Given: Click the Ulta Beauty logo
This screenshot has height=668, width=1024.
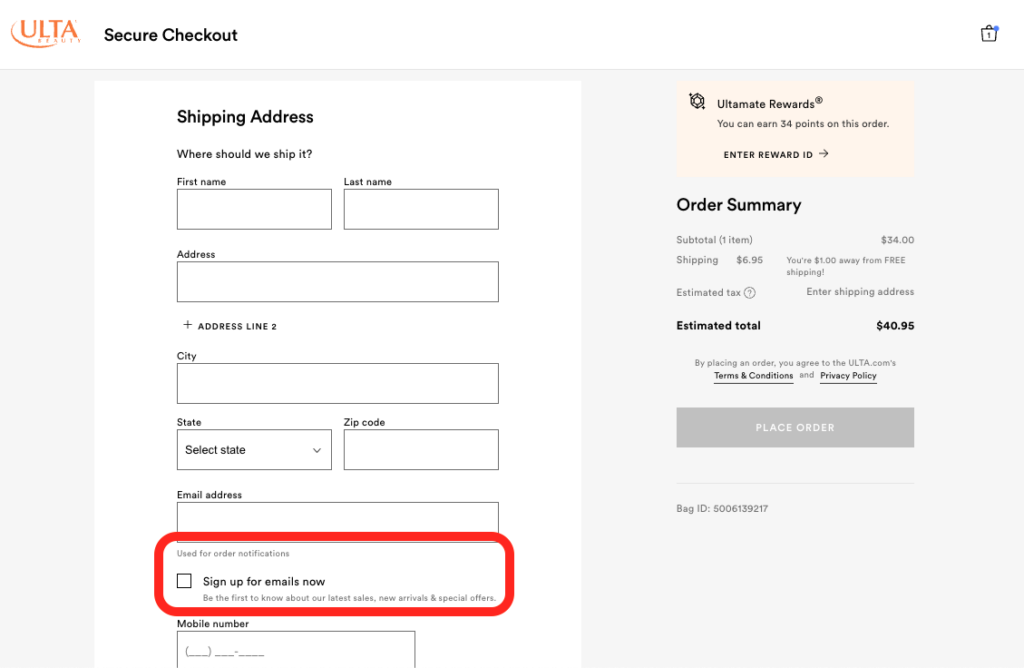Looking at the screenshot, I should tap(45, 33).
